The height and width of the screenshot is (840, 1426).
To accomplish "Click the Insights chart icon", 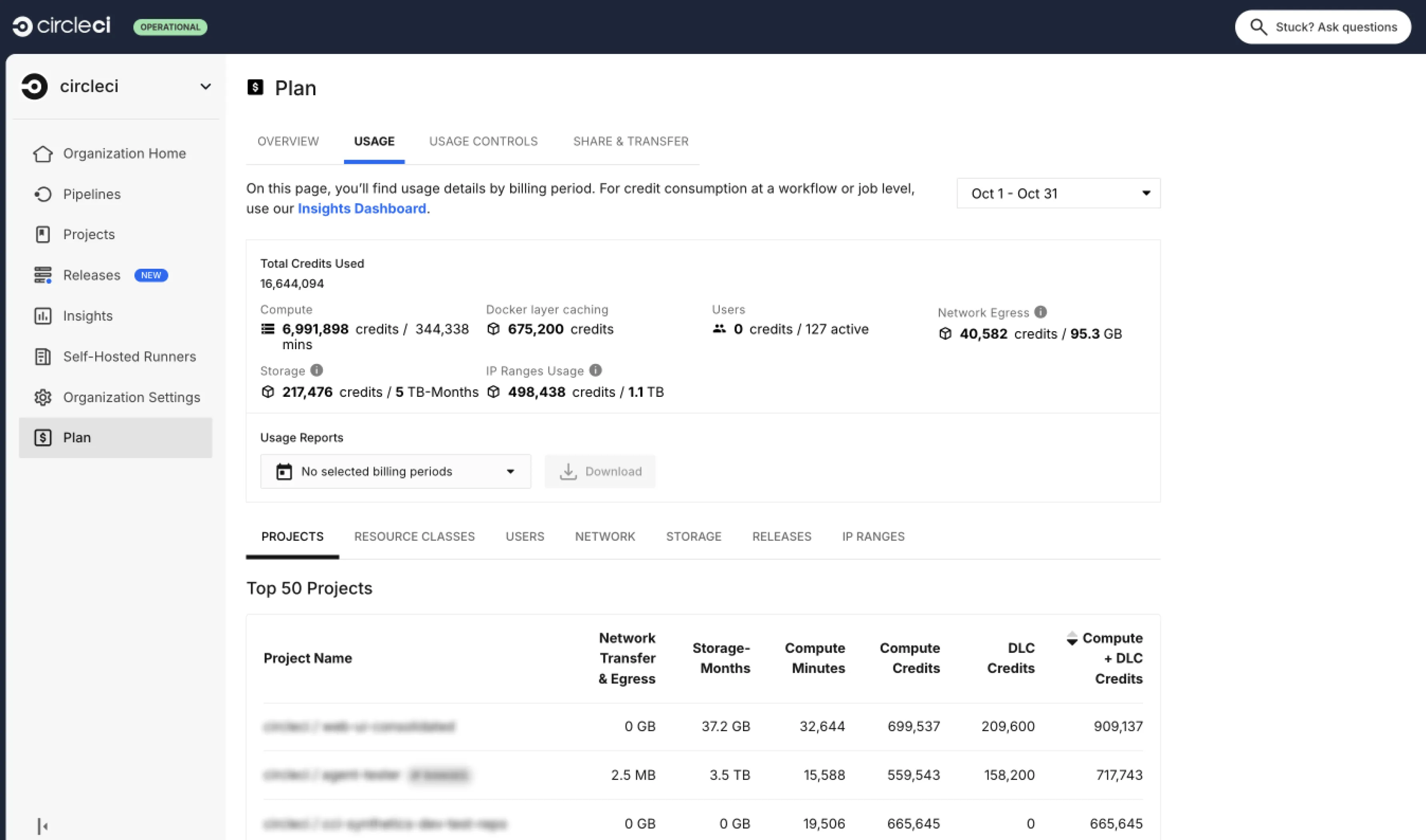I will click(42, 316).
